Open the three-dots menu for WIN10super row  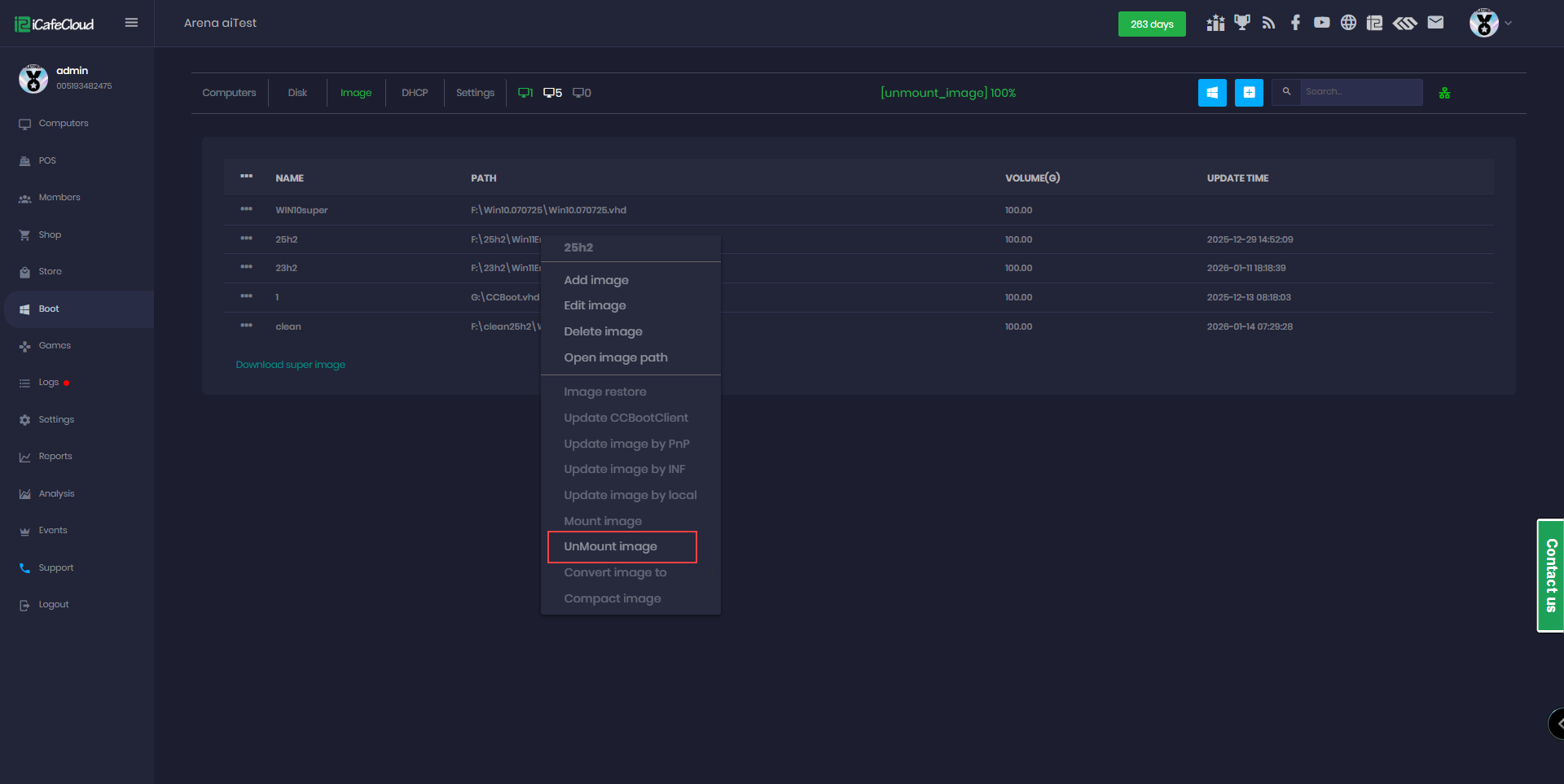[x=246, y=209]
